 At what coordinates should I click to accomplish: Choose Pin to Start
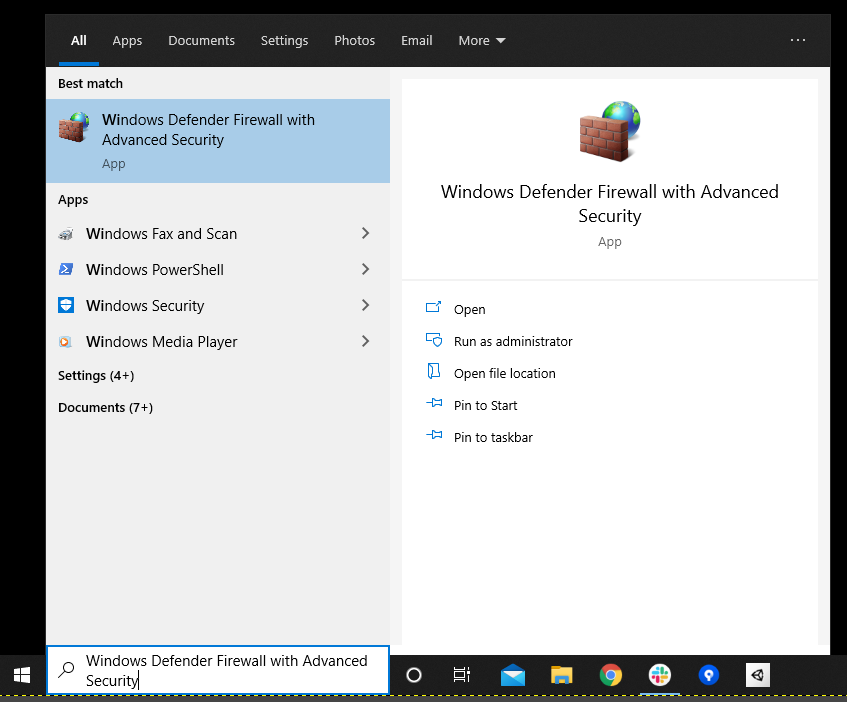[485, 406]
